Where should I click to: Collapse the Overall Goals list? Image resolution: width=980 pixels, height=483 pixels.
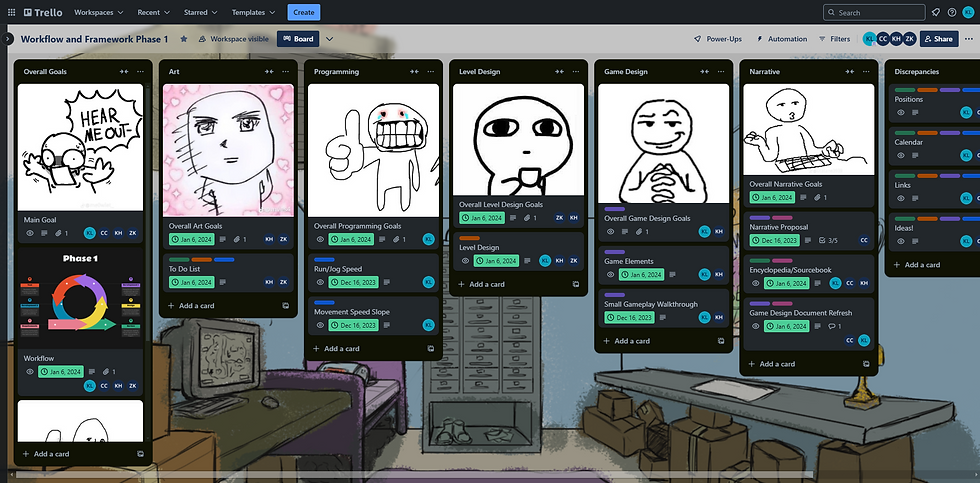click(124, 72)
